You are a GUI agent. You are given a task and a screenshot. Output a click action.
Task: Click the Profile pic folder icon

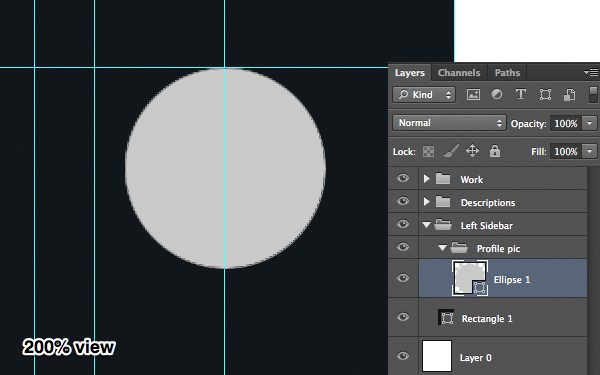(x=459, y=248)
